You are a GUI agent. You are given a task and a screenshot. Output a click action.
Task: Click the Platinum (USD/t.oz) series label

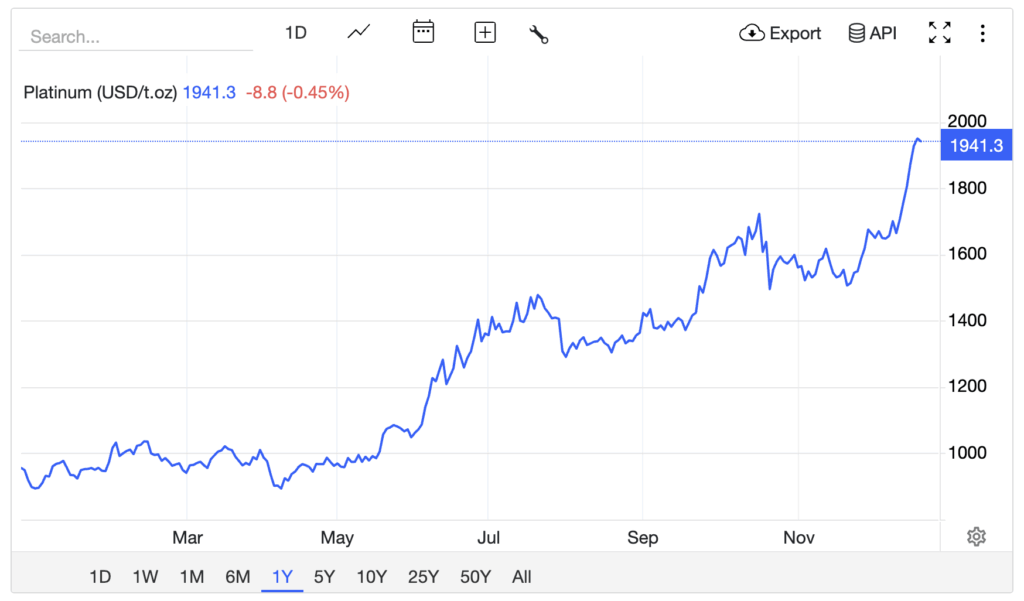click(x=100, y=93)
